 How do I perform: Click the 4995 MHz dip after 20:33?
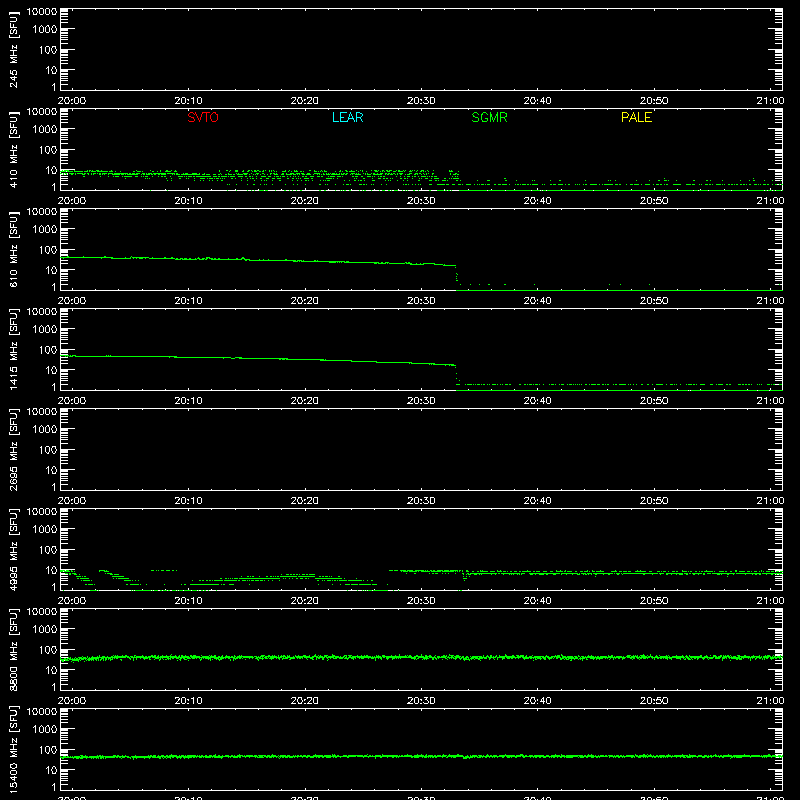click(464, 577)
